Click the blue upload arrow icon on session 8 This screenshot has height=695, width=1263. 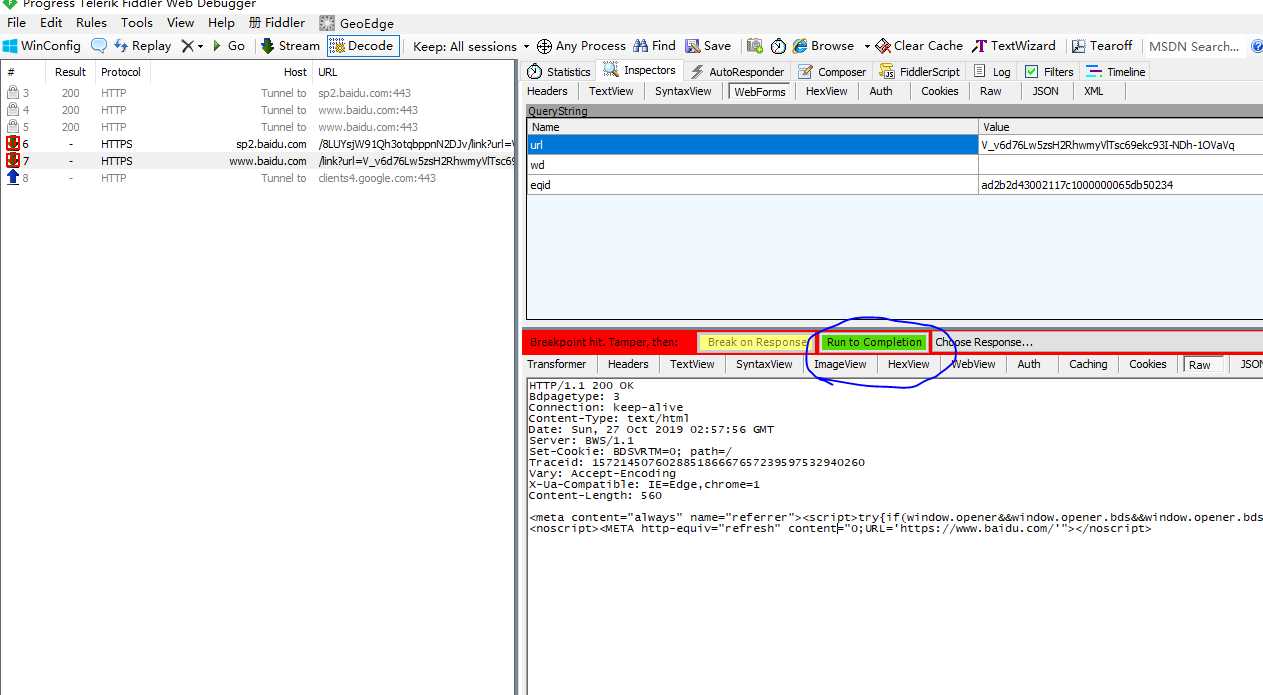pyautogui.click(x=13, y=178)
